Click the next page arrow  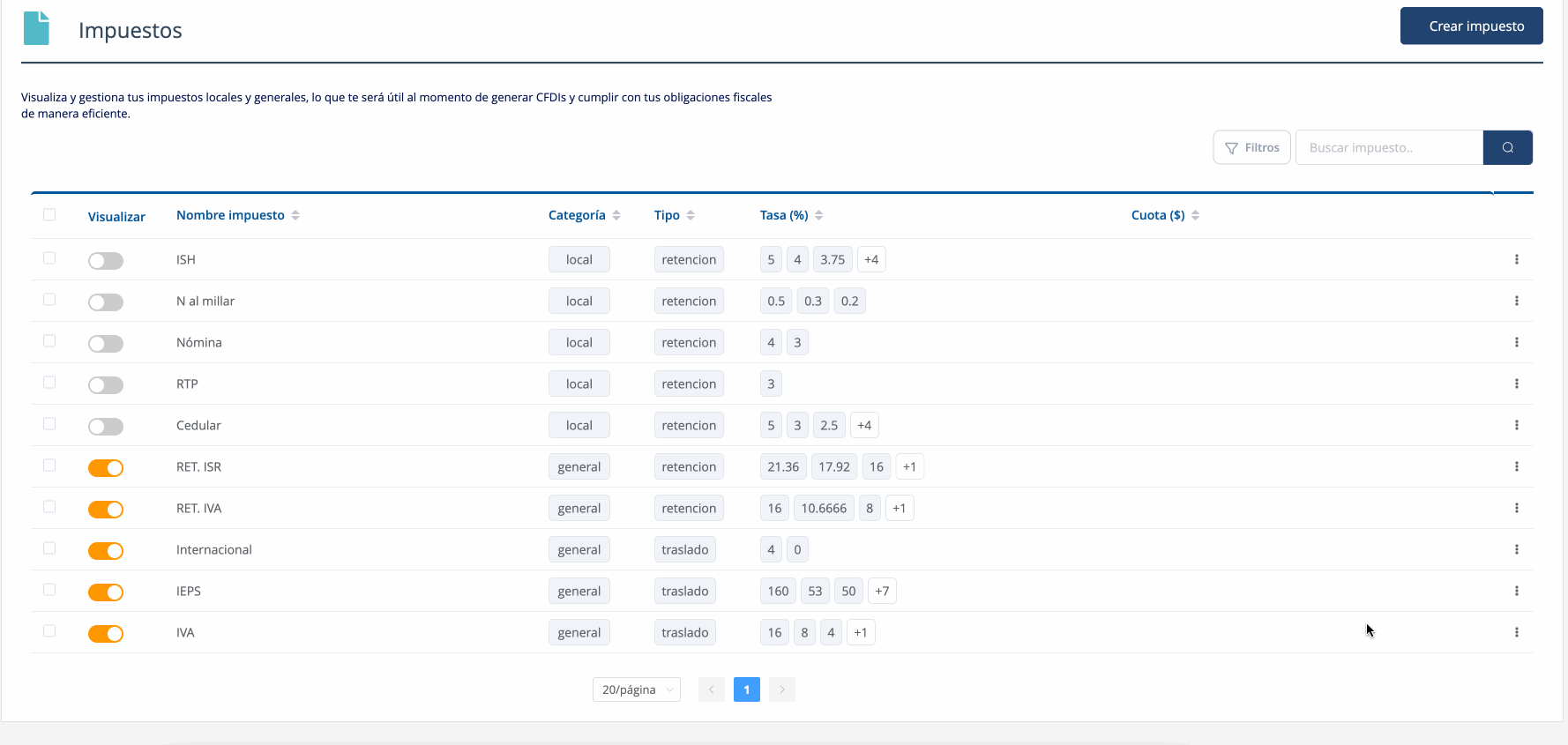pos(782,689)
